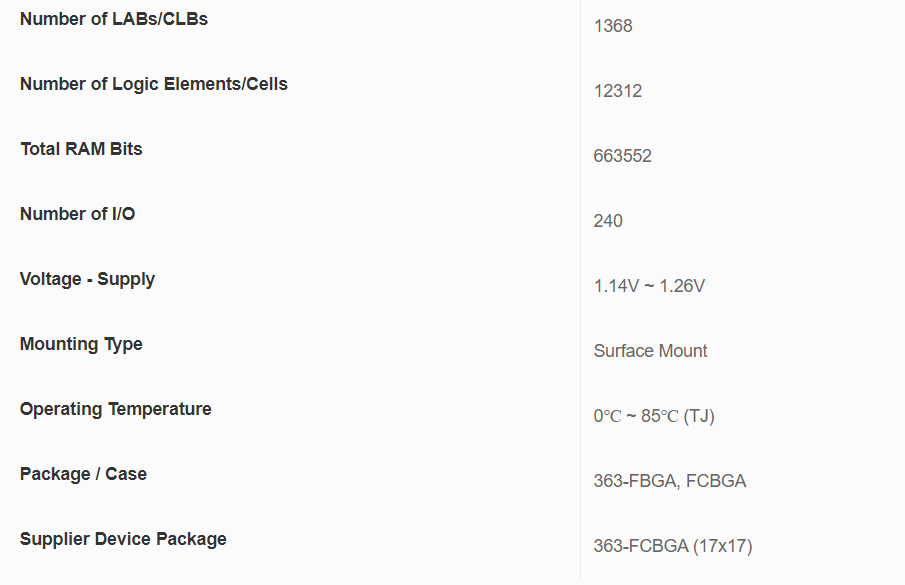This screenshot has width=905, height=585.
Task: Click the 'Mounting Type' label
Action: 81,344
